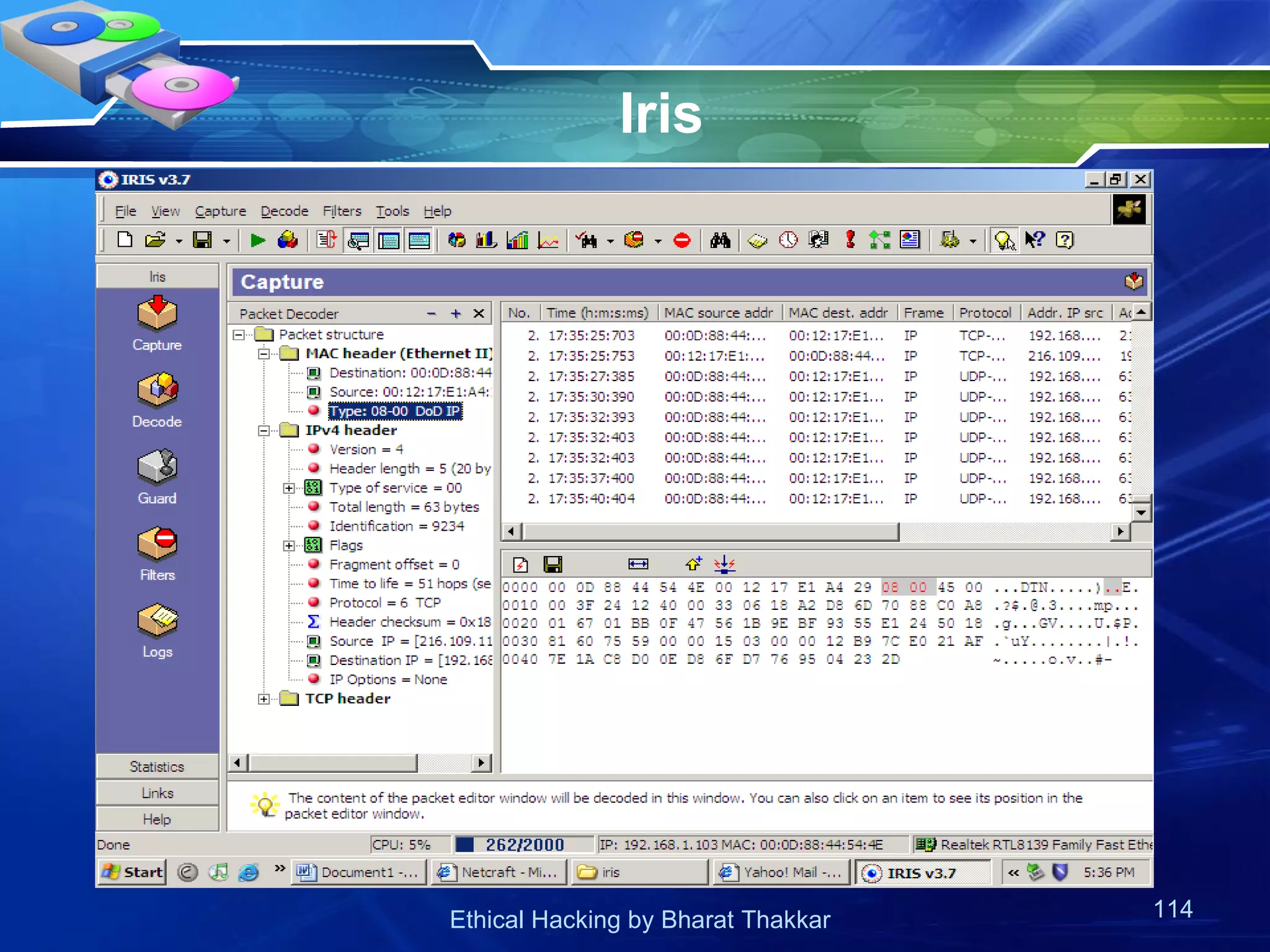Viewport: 1270px width, 952px height.
Task: Click the save icon in packet editor toolbar
Action: click(553, 564)
